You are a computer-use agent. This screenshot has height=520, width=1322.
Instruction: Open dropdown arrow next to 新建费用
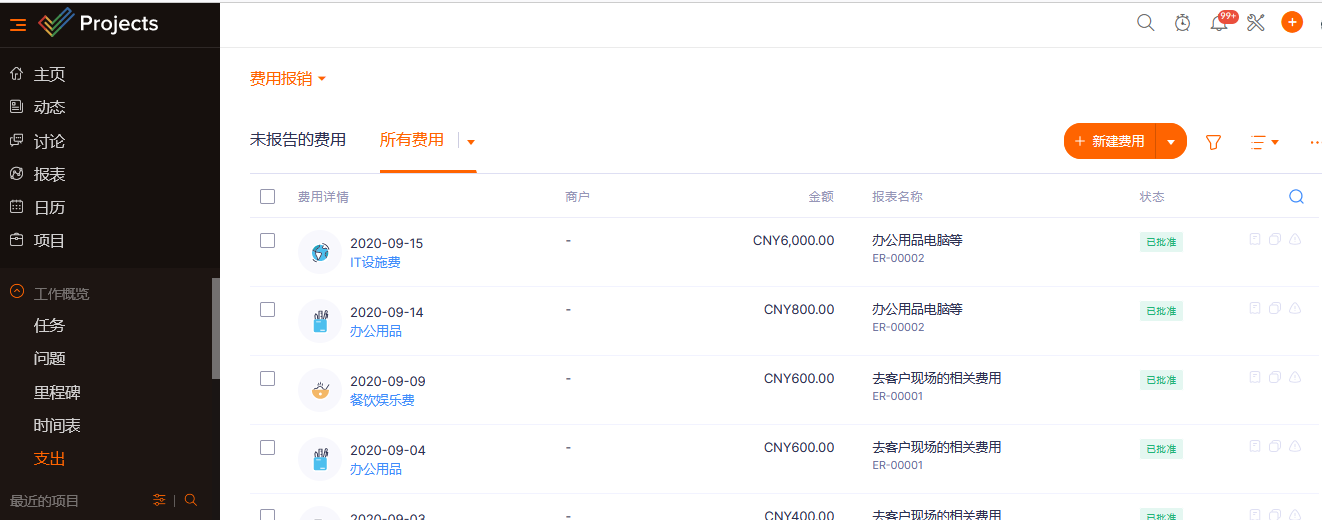tap(1171, 142)
